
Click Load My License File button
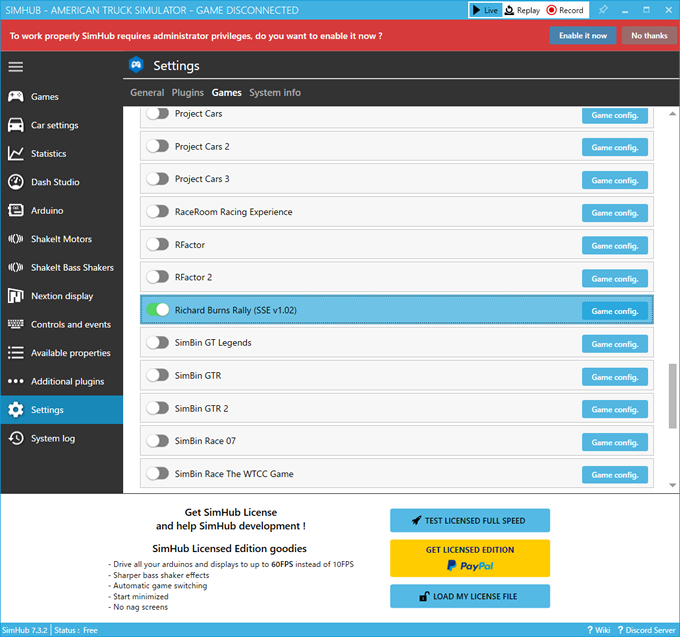point(470,596)
